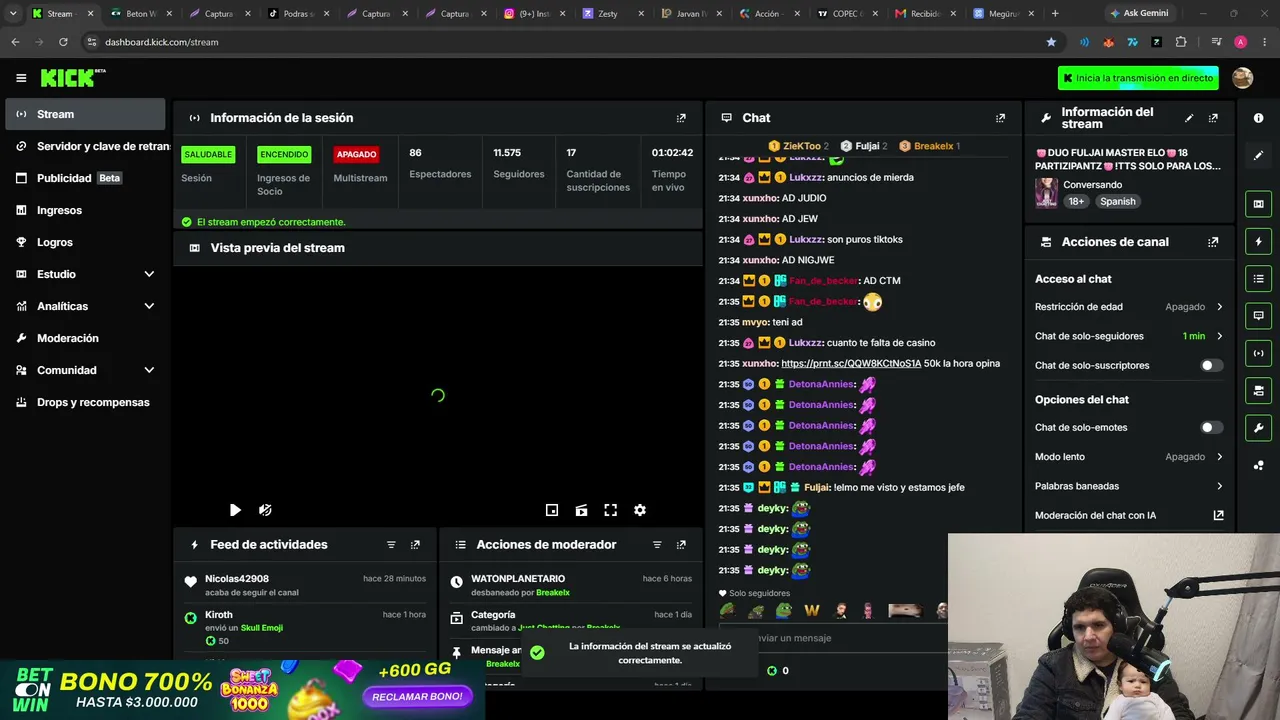Toggle the activity feed lightning icon in right toolbar
This screenshot has height=720, width=1280.
[1258, 241]
